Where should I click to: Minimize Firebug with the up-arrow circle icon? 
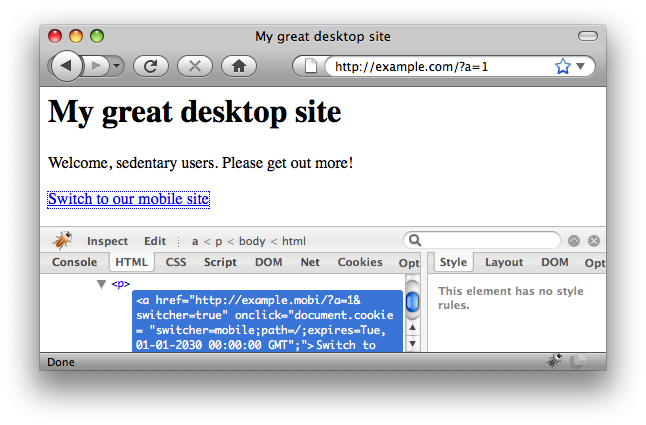tap(574, 241)
